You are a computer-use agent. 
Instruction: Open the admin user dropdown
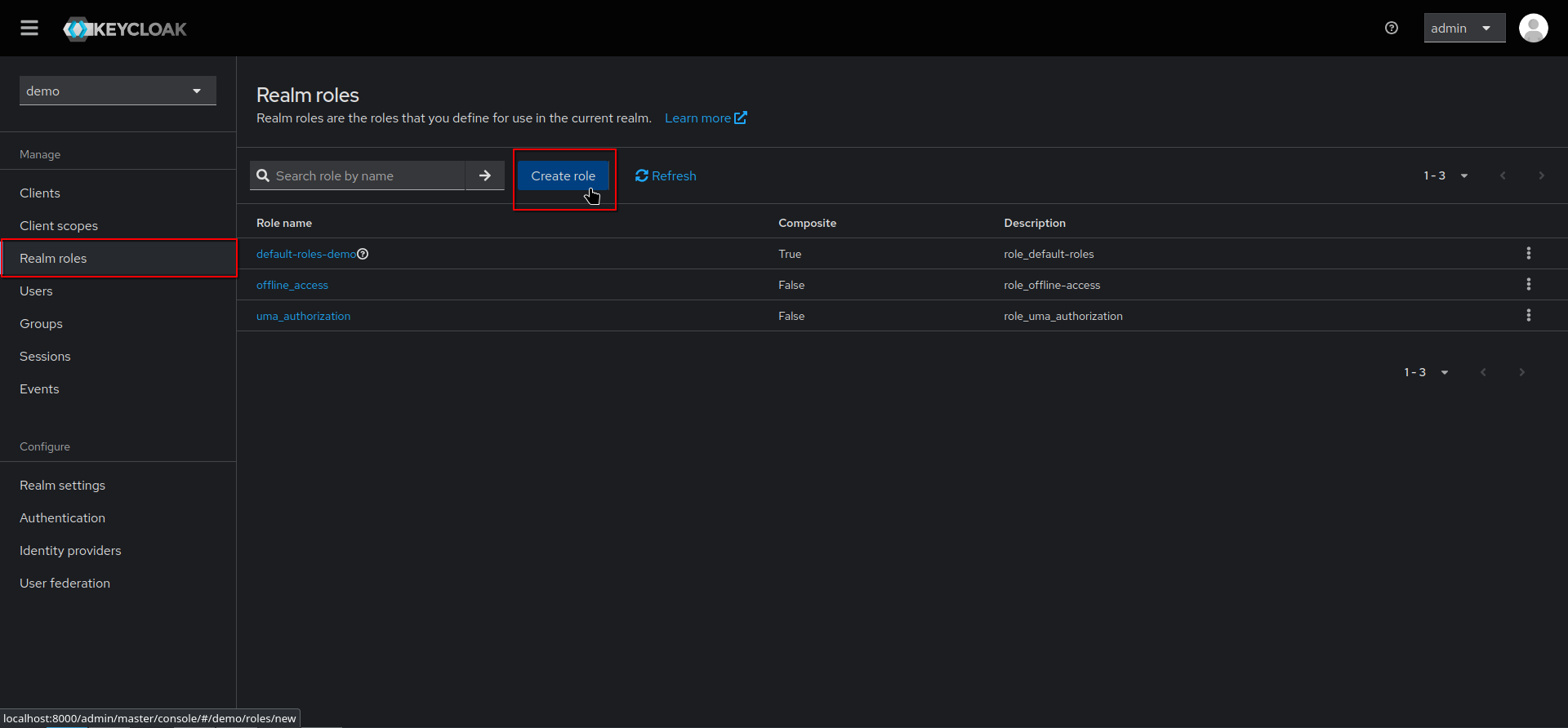click(x=1464, y=29)
